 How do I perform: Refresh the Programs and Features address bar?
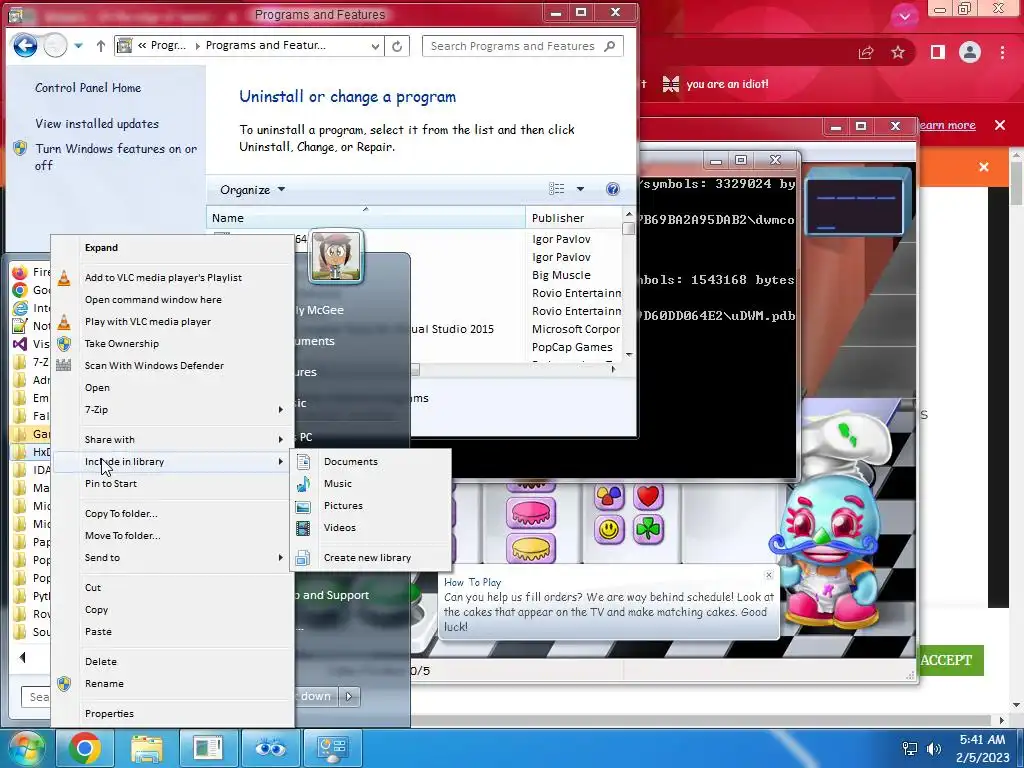397,46
